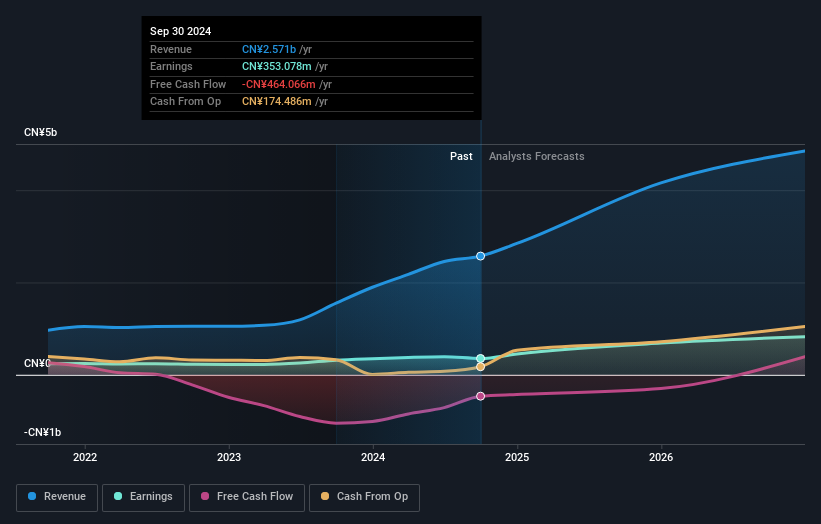Click the CN¥5b y-axis label

click(x=40, y=132)
